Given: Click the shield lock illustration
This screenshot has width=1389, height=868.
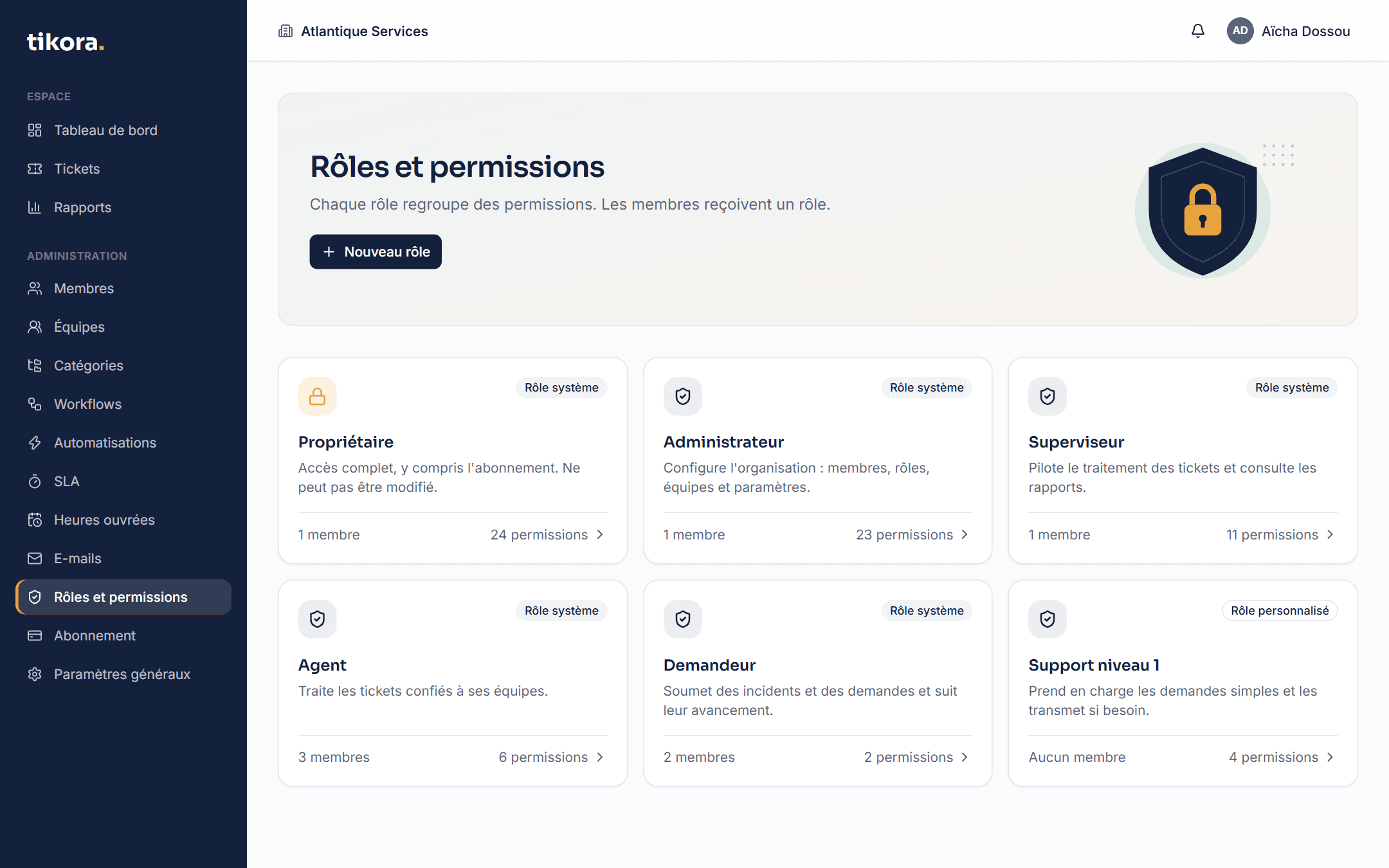Looking at the screenshot, I should pos(1203,211).
